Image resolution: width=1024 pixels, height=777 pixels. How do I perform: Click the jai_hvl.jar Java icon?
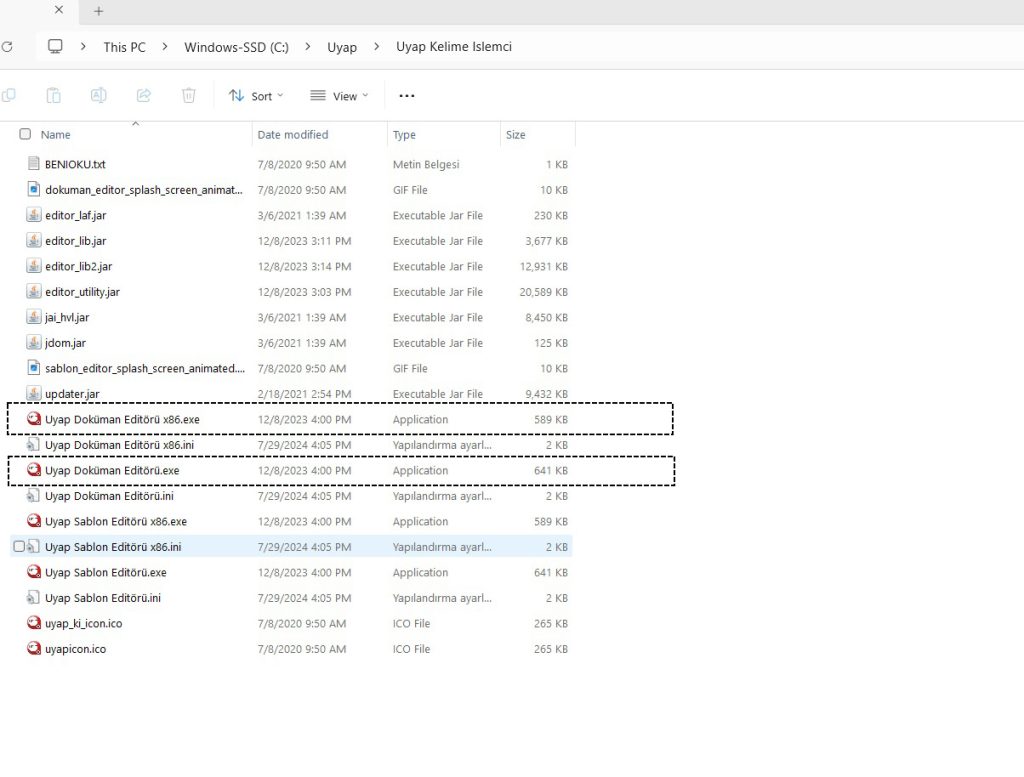tap(34, 317)
